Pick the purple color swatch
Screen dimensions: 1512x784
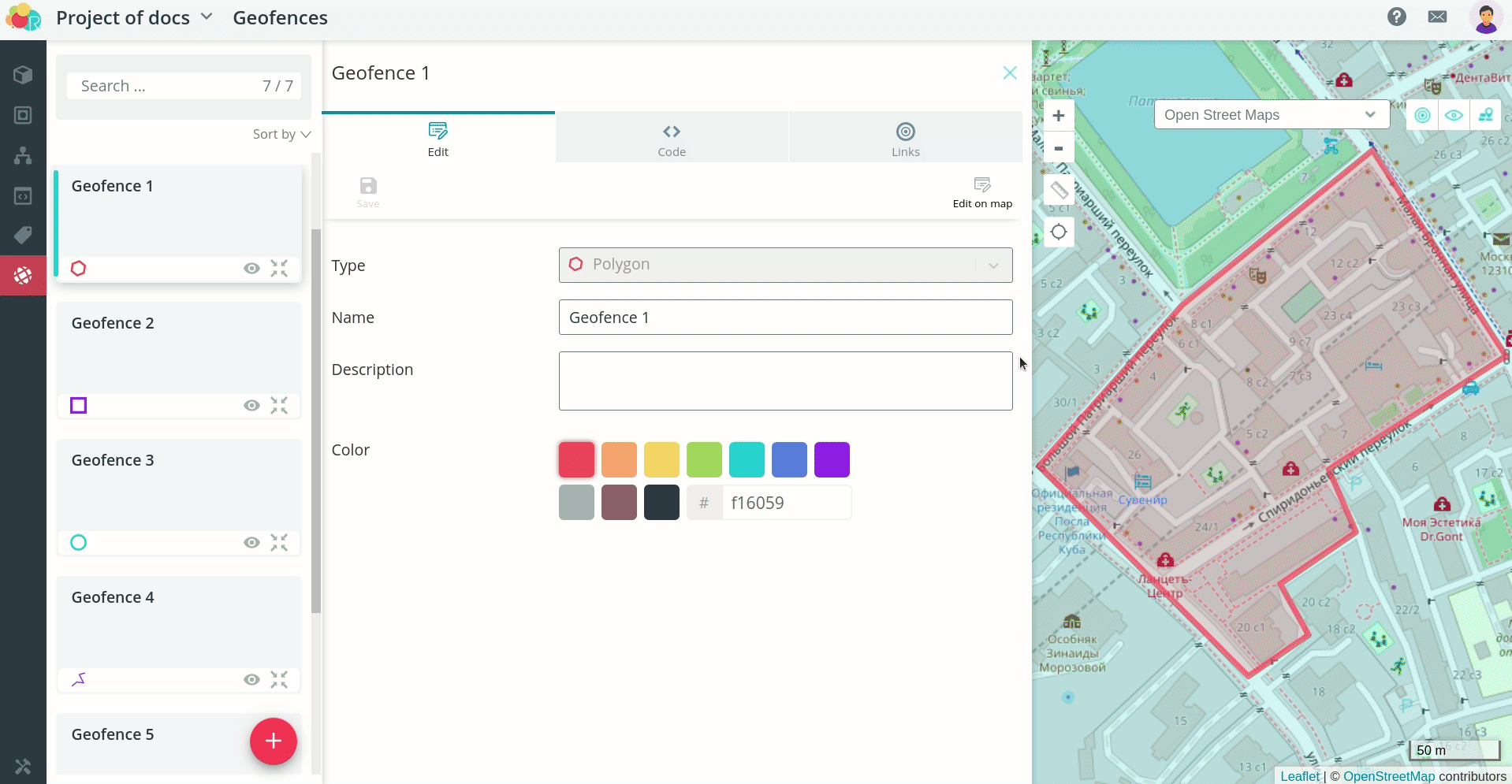(x=832, y=459)
